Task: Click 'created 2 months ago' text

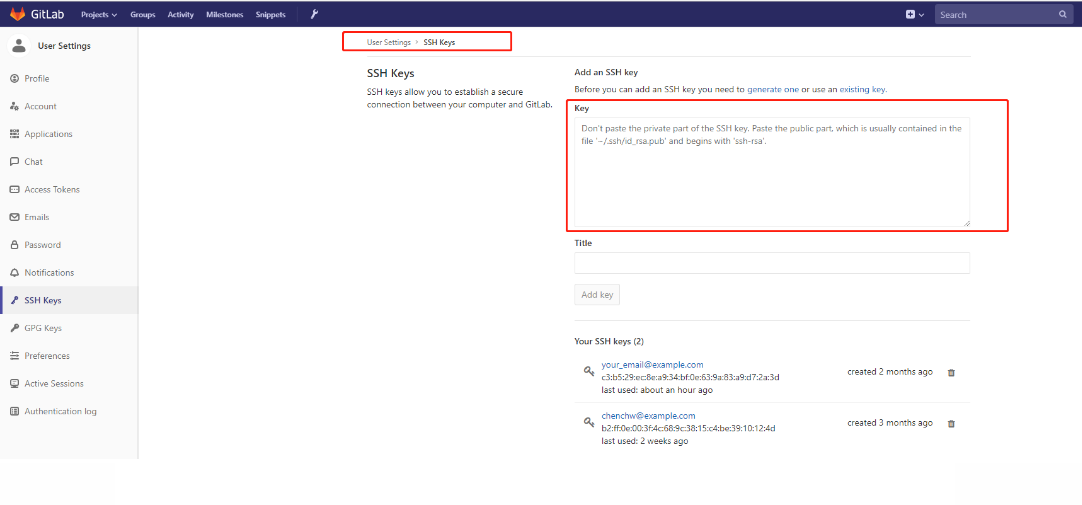Action: [x=890, y=372]
